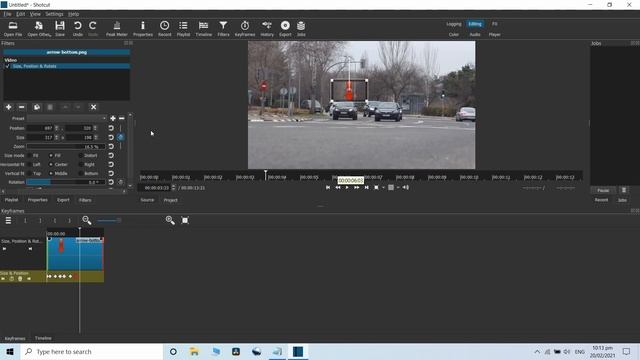Viewport: 640px width, 360px height.
Task: Open the Edit menu
Action: coord(20,14)
